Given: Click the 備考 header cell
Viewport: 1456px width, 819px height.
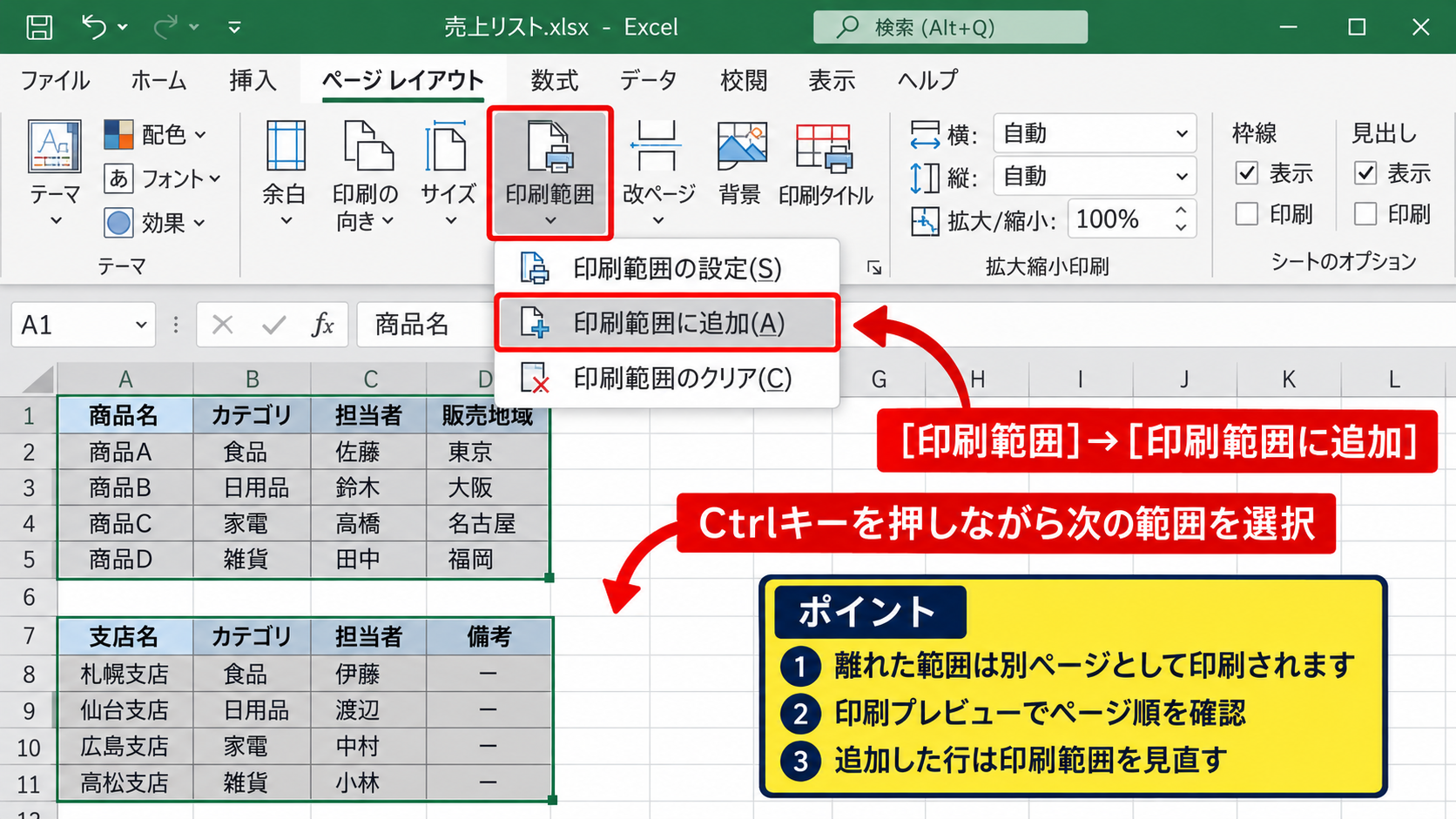Looking at the screenshot, I should (489, 637).
